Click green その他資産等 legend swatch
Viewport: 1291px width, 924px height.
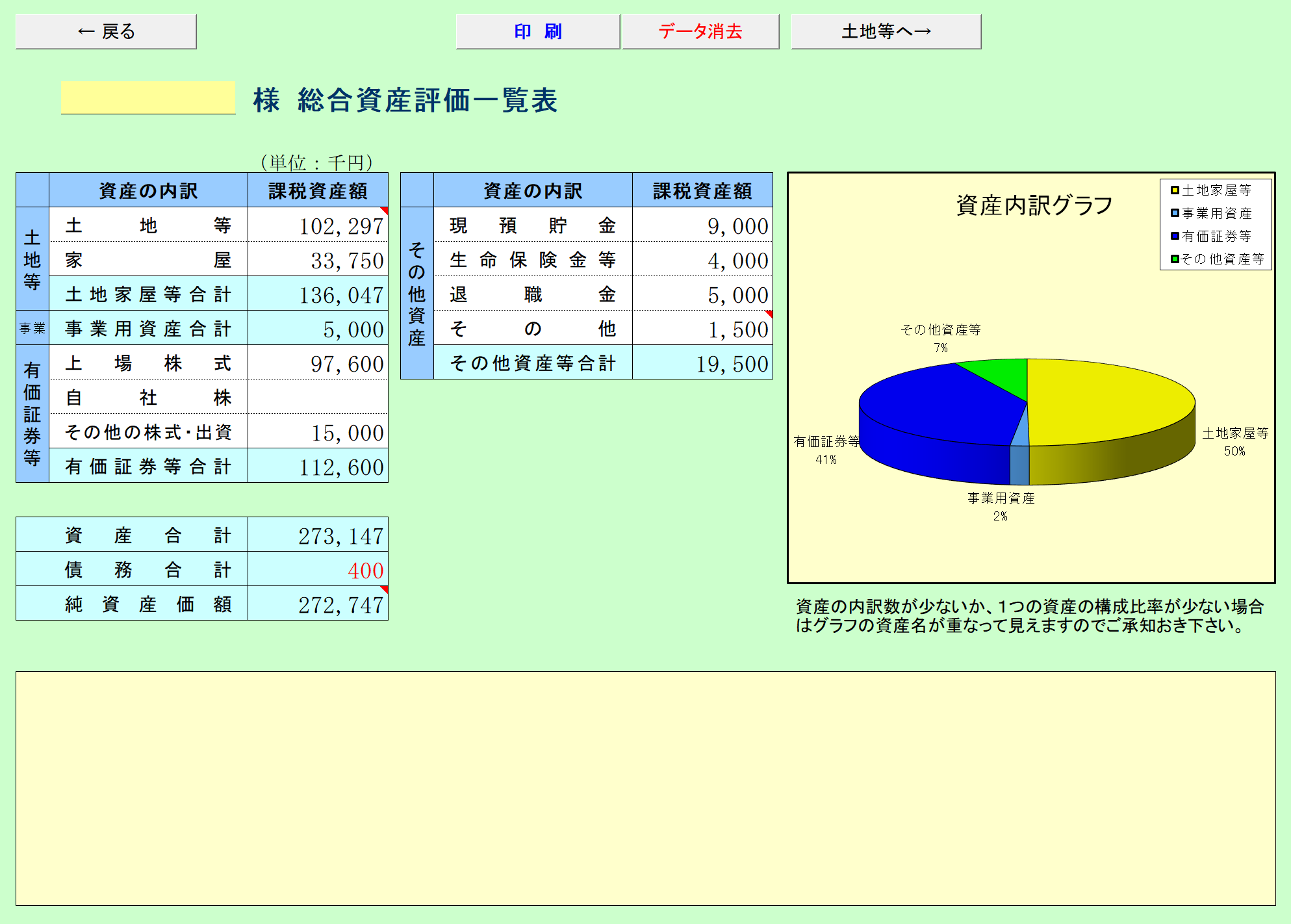pyautogui.click(x=1175, y=259)
